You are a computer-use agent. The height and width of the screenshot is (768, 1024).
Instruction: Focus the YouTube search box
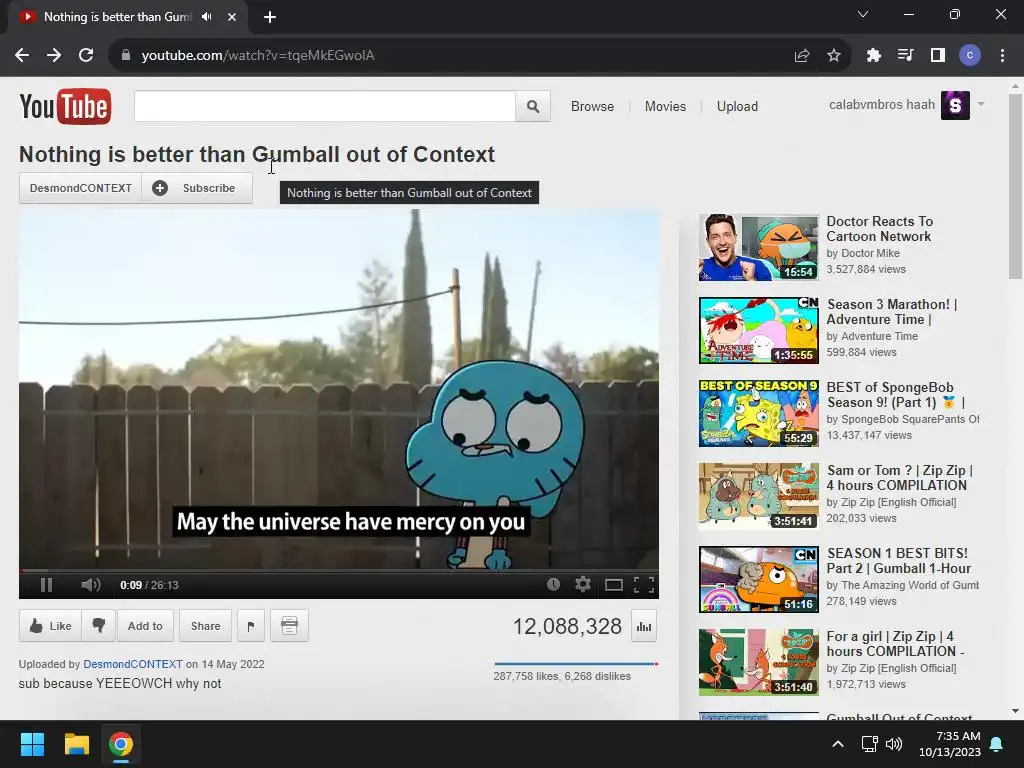(325, 106)
